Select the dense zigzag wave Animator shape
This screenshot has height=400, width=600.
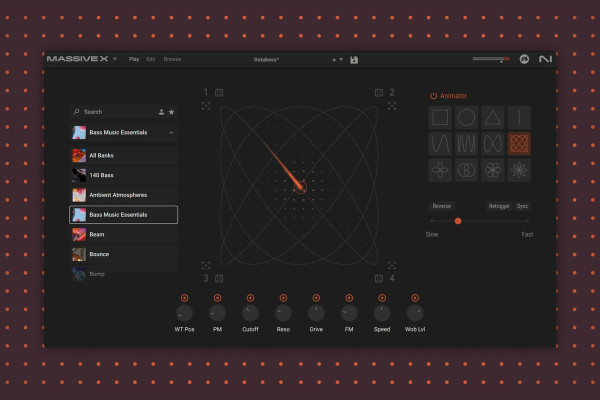[466, 144]
